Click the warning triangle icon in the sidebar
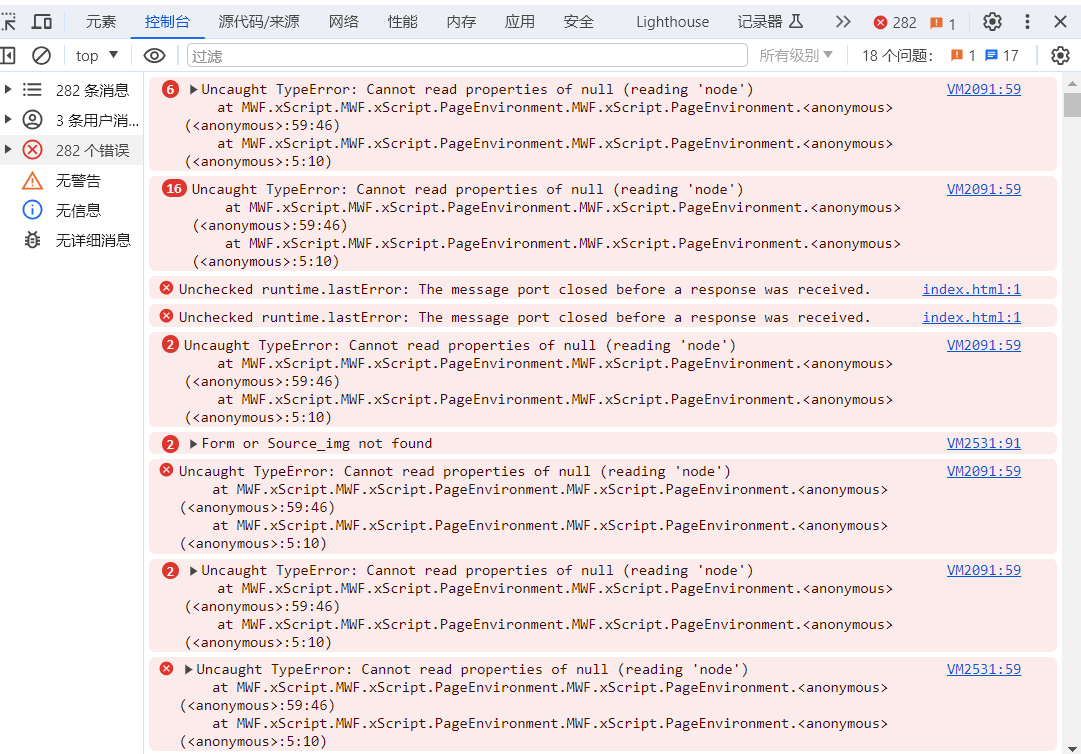 (x=32, y=181)
